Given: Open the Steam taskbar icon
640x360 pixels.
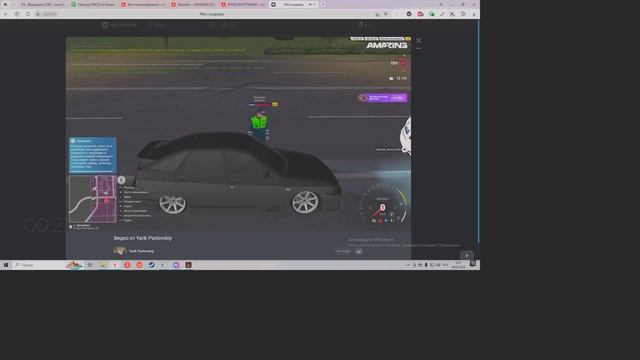Looking at the screenshot, I should point(151,265).
